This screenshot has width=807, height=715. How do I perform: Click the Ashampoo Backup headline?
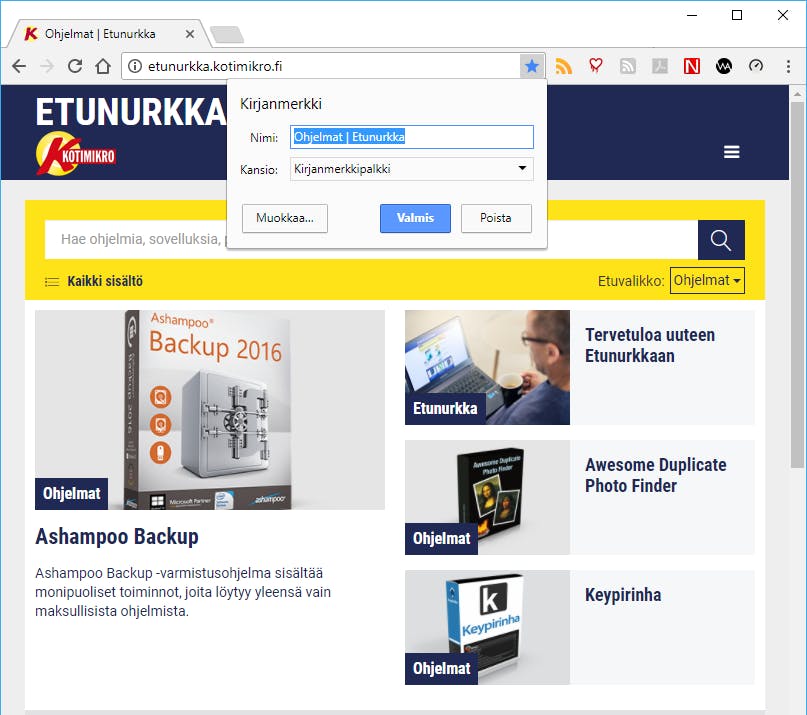coord(117,536)
